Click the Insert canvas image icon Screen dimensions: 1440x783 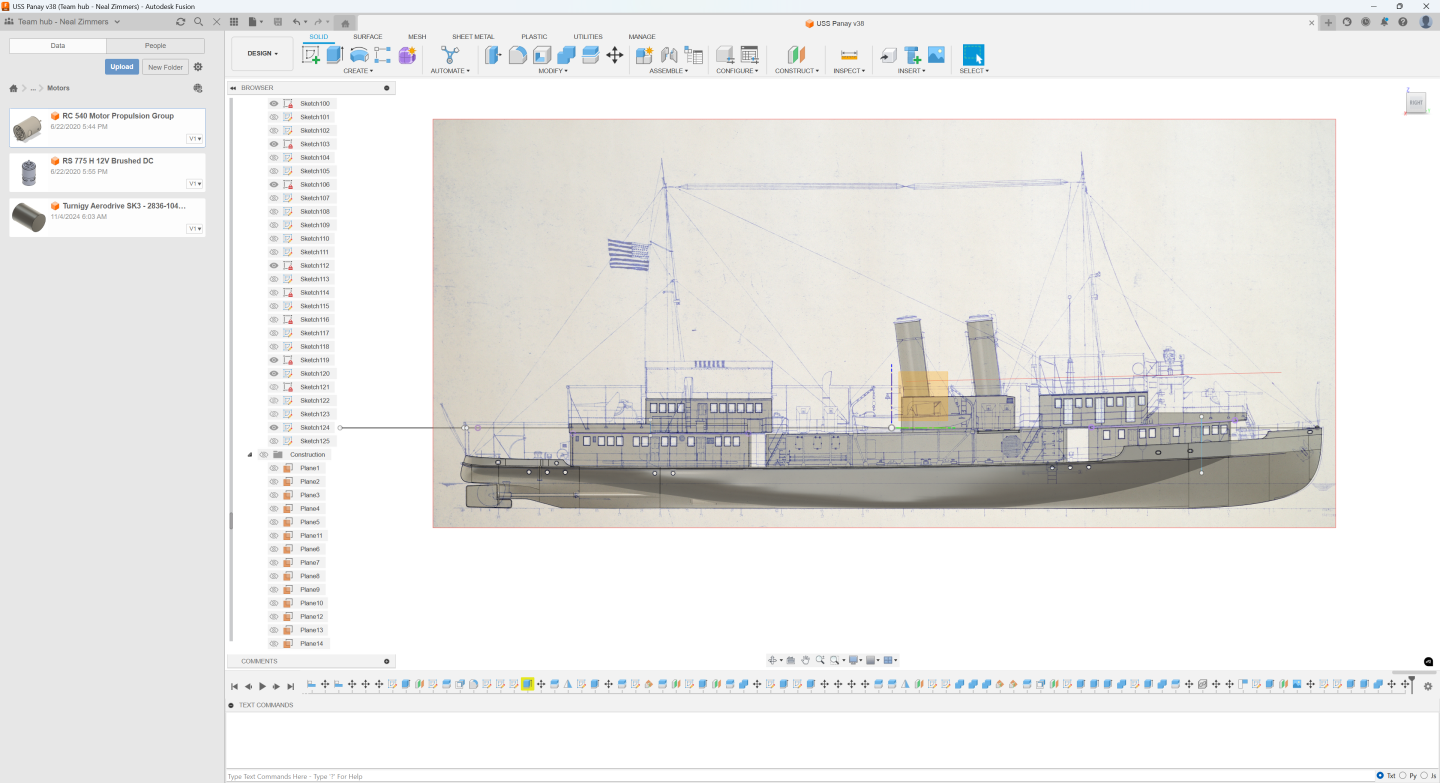pyautogui.click(x=936, y=55)
